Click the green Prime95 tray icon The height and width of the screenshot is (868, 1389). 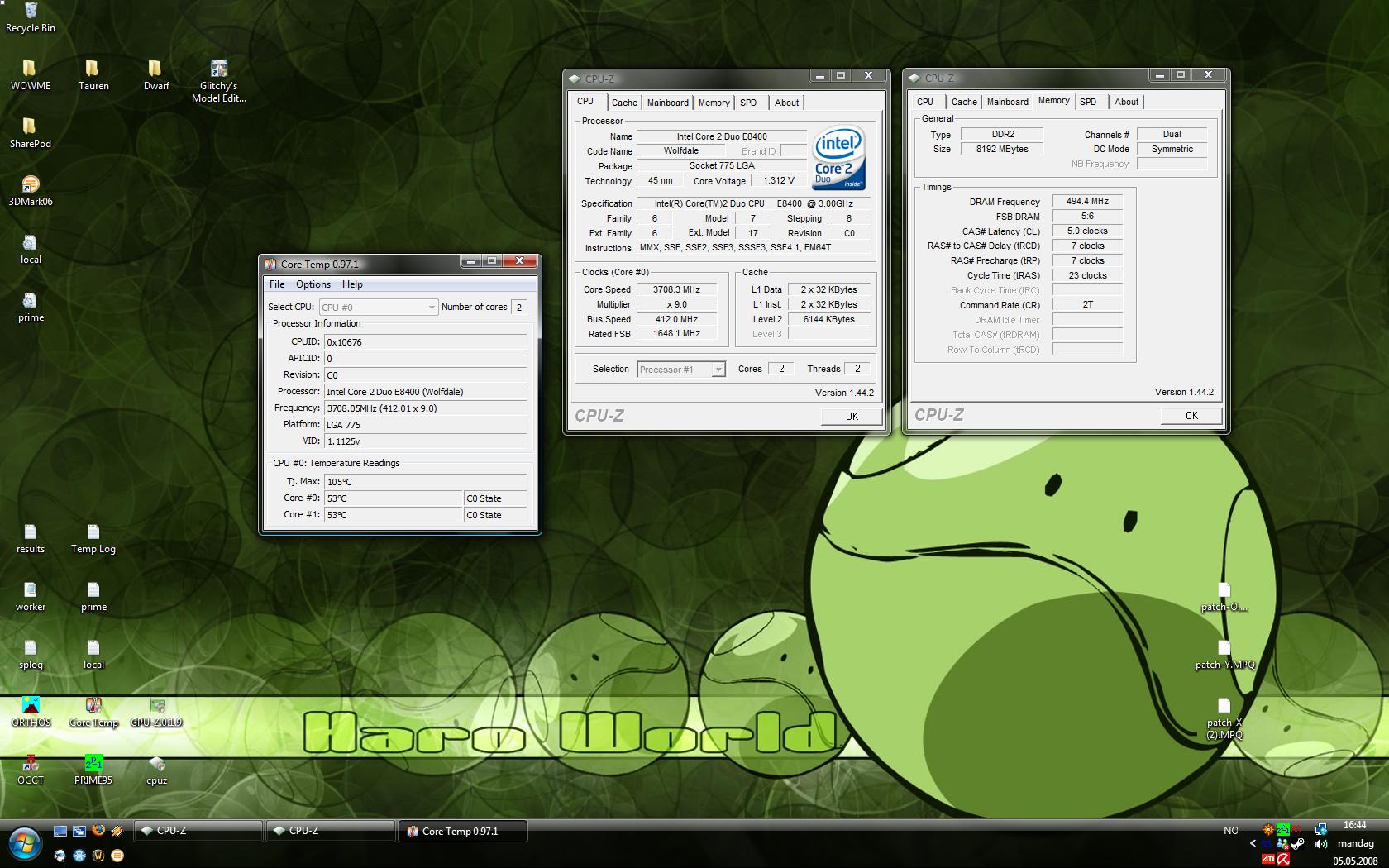tap(1282, 829)
